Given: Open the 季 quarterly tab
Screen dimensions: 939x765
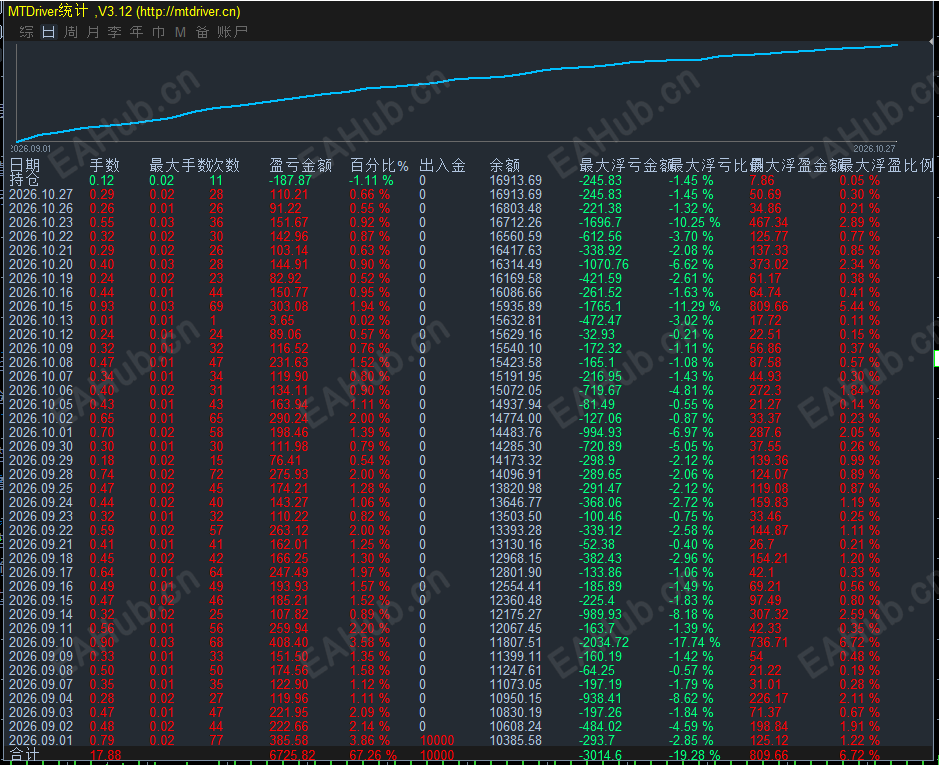Looking at the screenshot, I should point(114,32).
